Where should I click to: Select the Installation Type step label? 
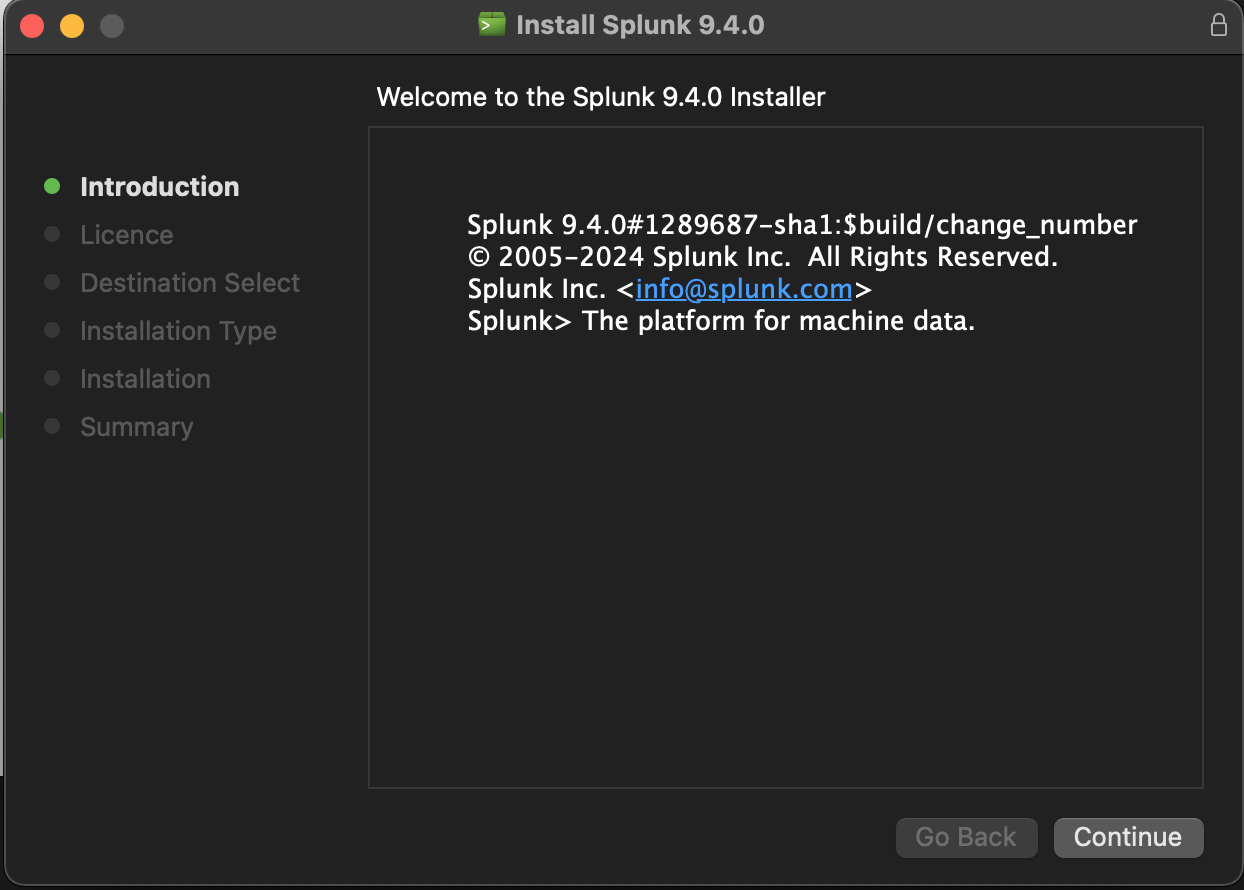tap(178, 331)
